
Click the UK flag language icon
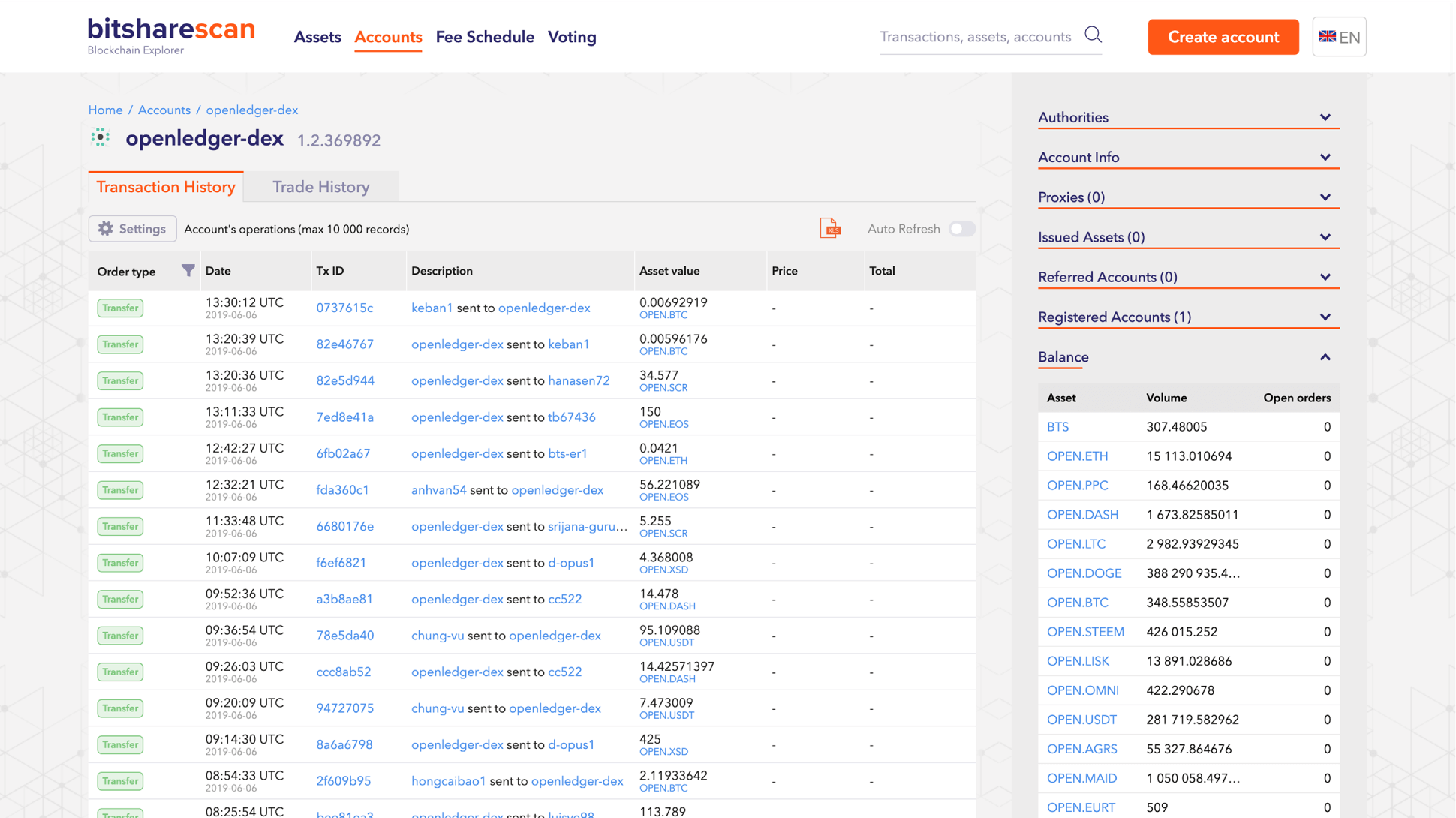[1327, 37]
